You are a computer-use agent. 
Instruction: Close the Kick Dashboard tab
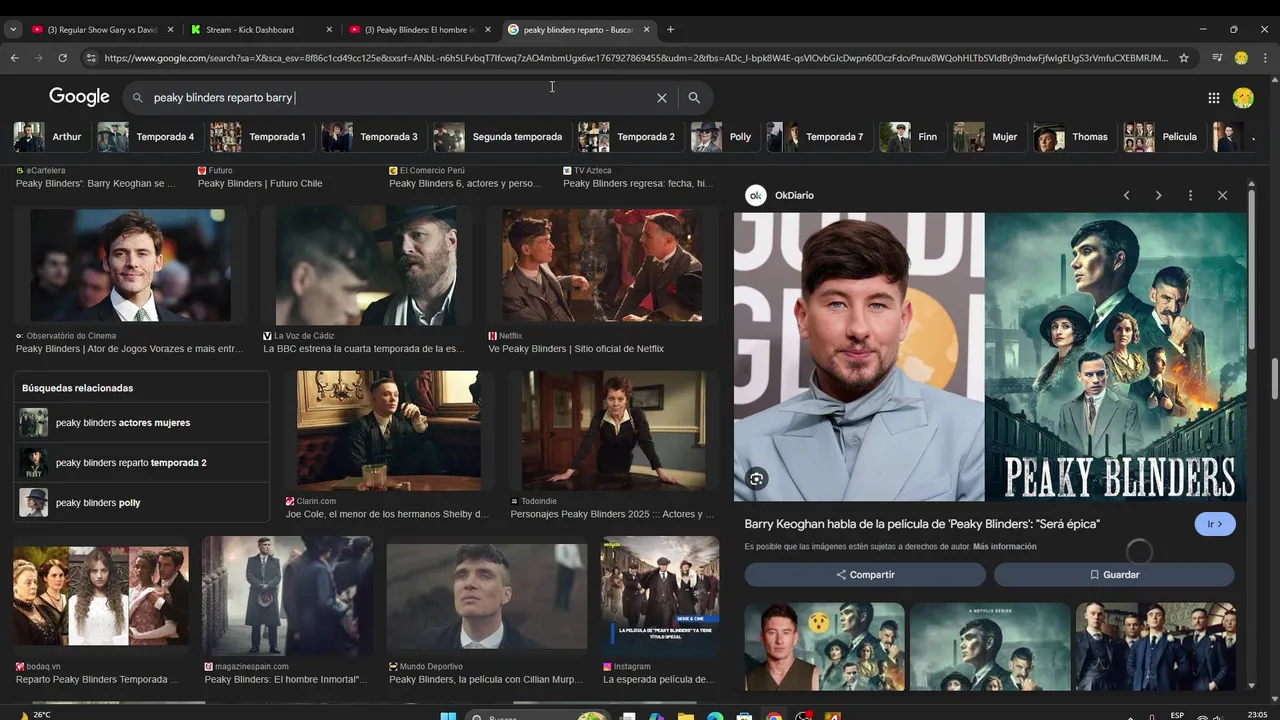329,30
